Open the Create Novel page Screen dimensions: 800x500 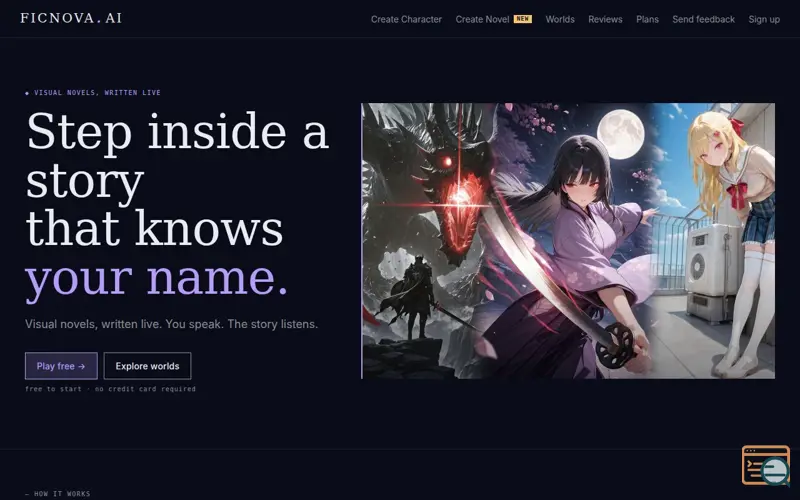(482, 19)
